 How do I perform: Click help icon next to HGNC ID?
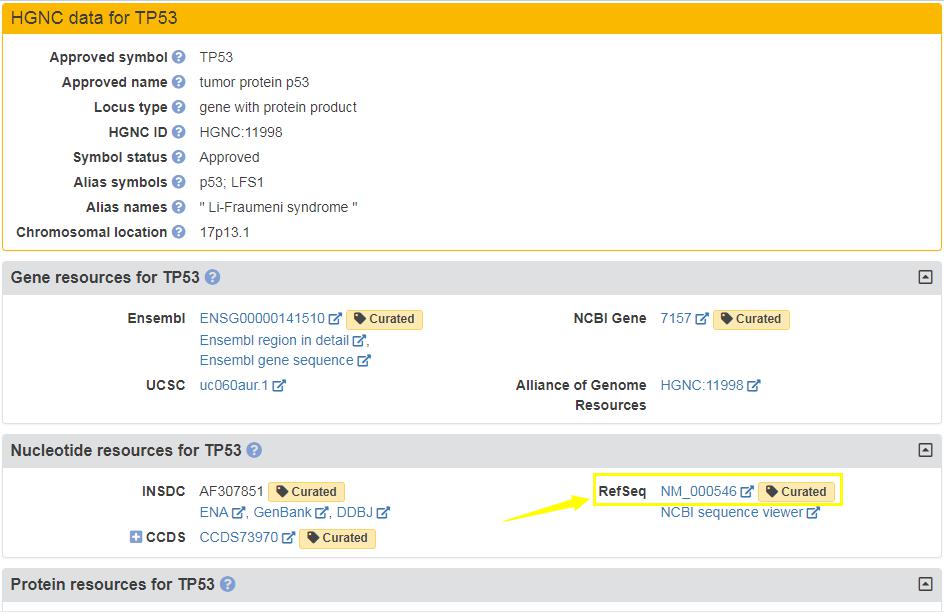tap(178, 132)
